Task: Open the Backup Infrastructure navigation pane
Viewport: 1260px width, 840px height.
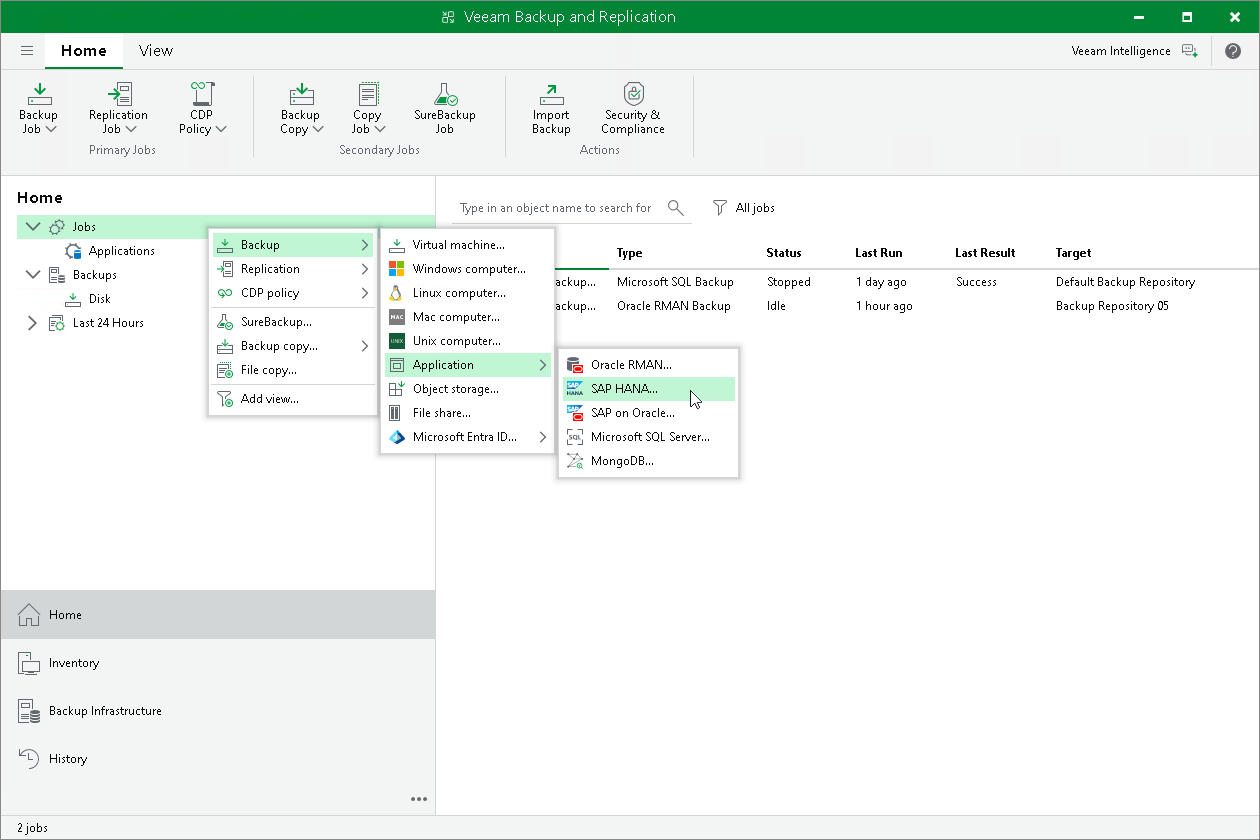Action: [105, 711]
